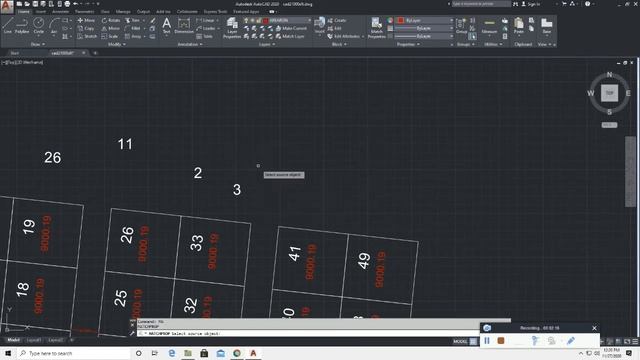Click the MODEL status bar button
This screenshot has width=640, height=360.
point(460,341)
